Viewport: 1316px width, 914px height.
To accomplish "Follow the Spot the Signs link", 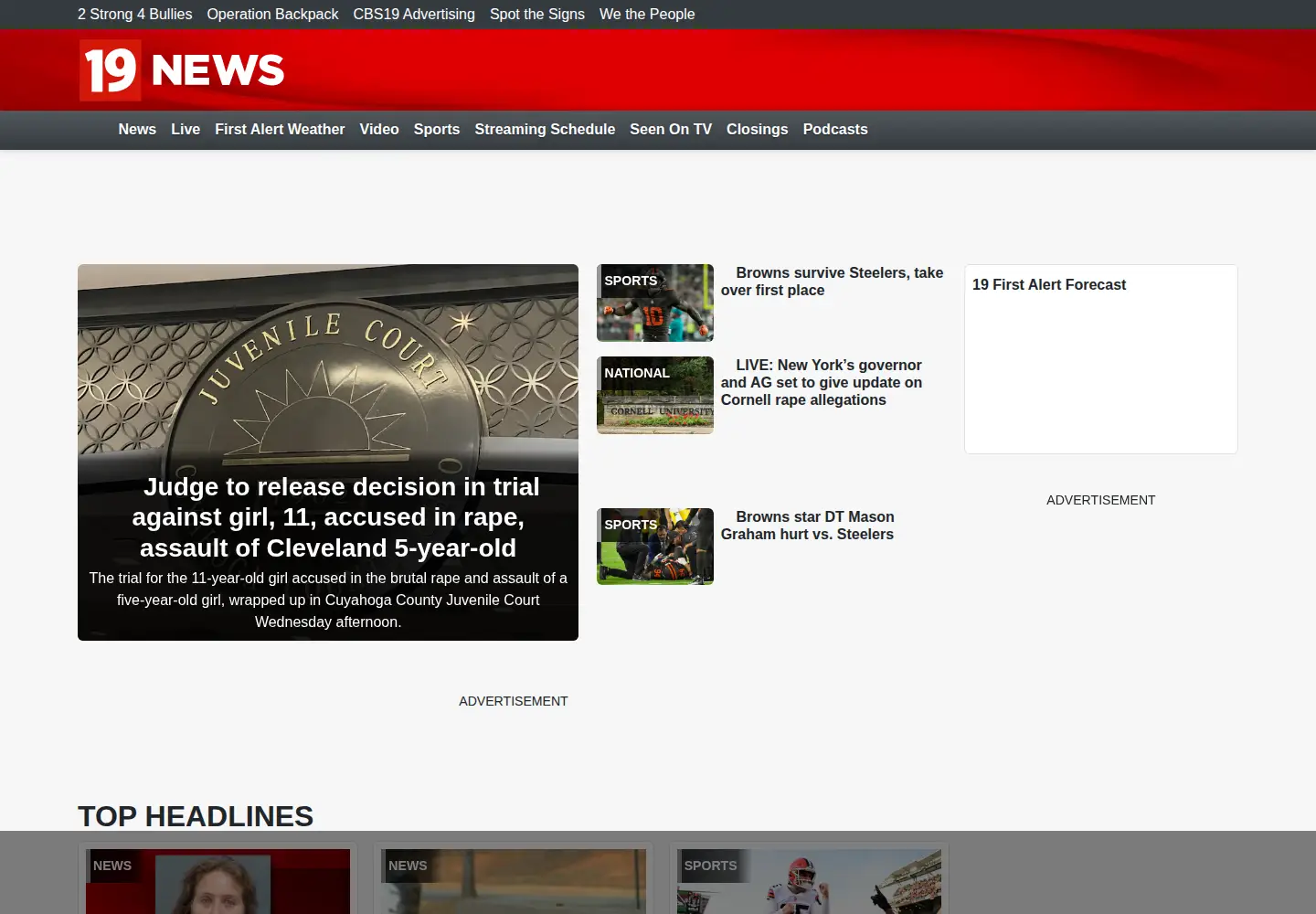I will [537, 15].
